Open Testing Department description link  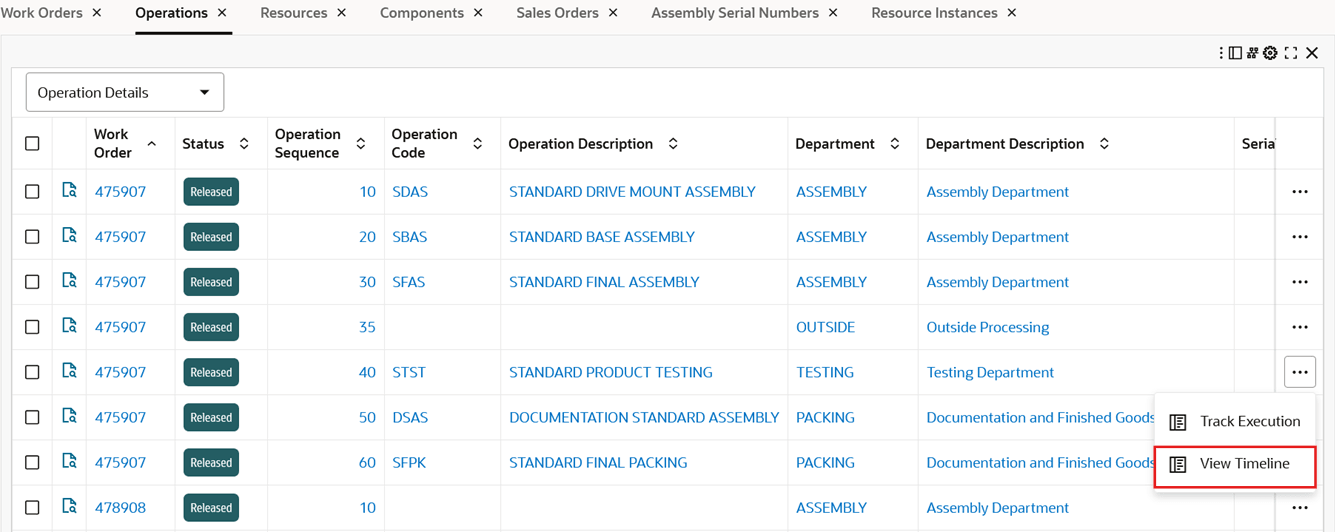point(990,372)
